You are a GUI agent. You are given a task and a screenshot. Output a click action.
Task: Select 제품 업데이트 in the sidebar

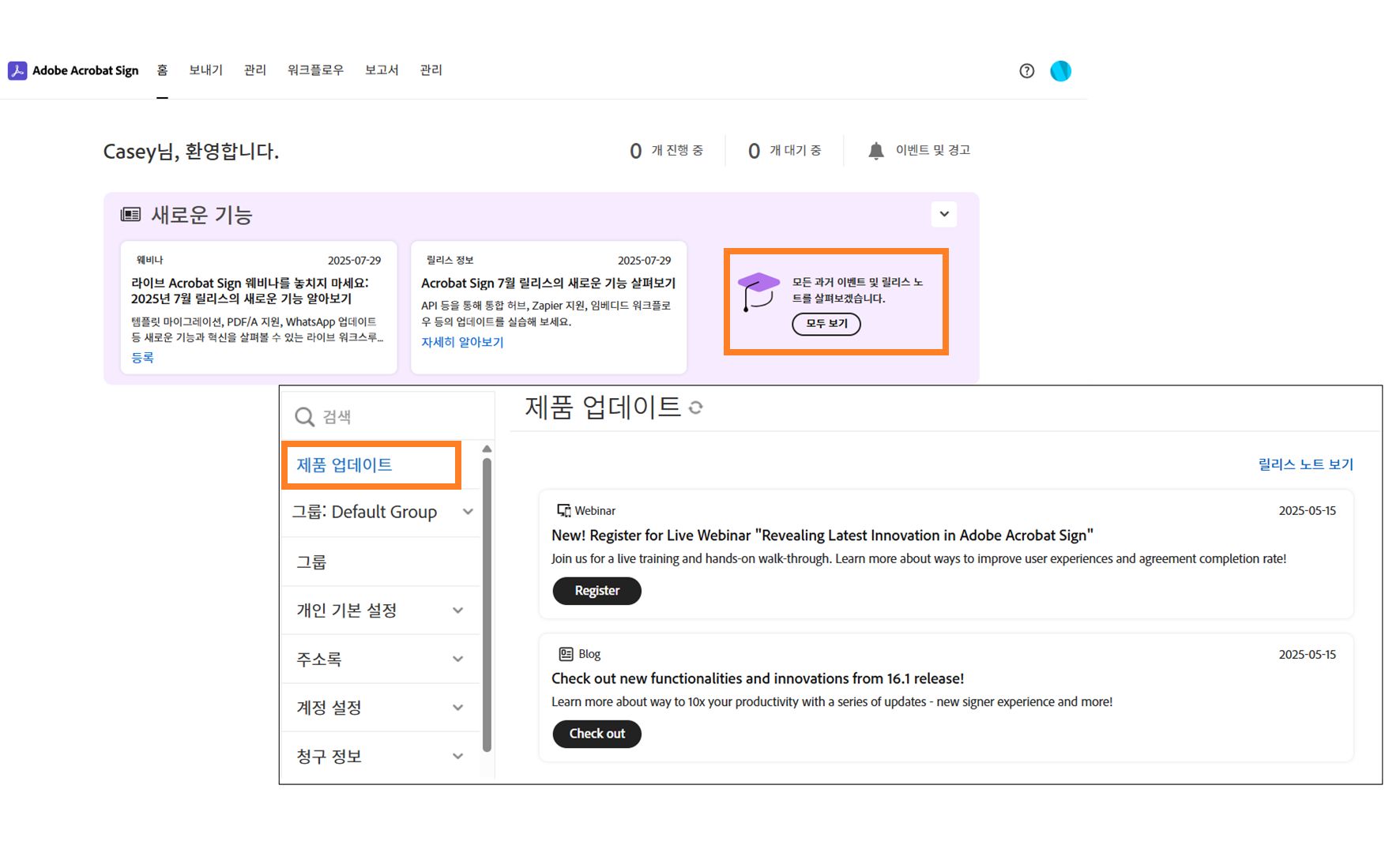pos(344,465)
